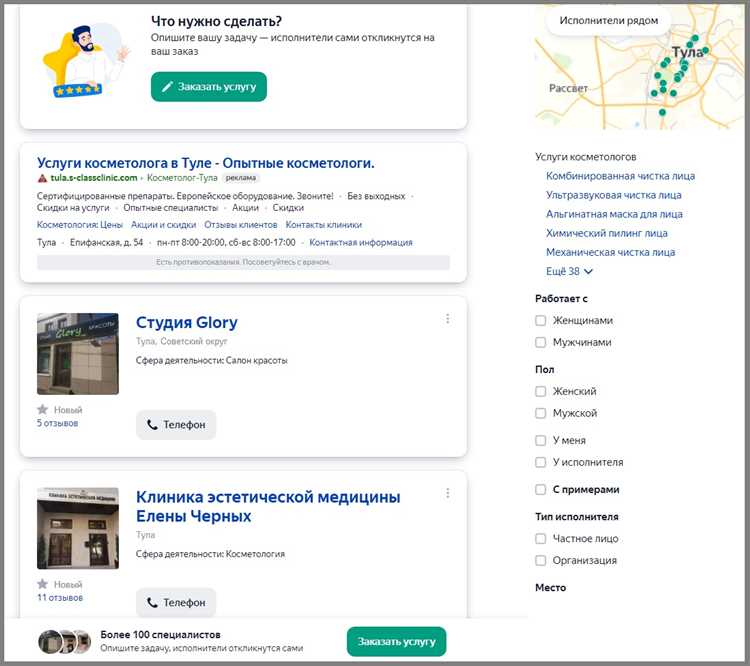Enable the Женщинами checkbox
750x666 pixels.
tap(541, 321)
